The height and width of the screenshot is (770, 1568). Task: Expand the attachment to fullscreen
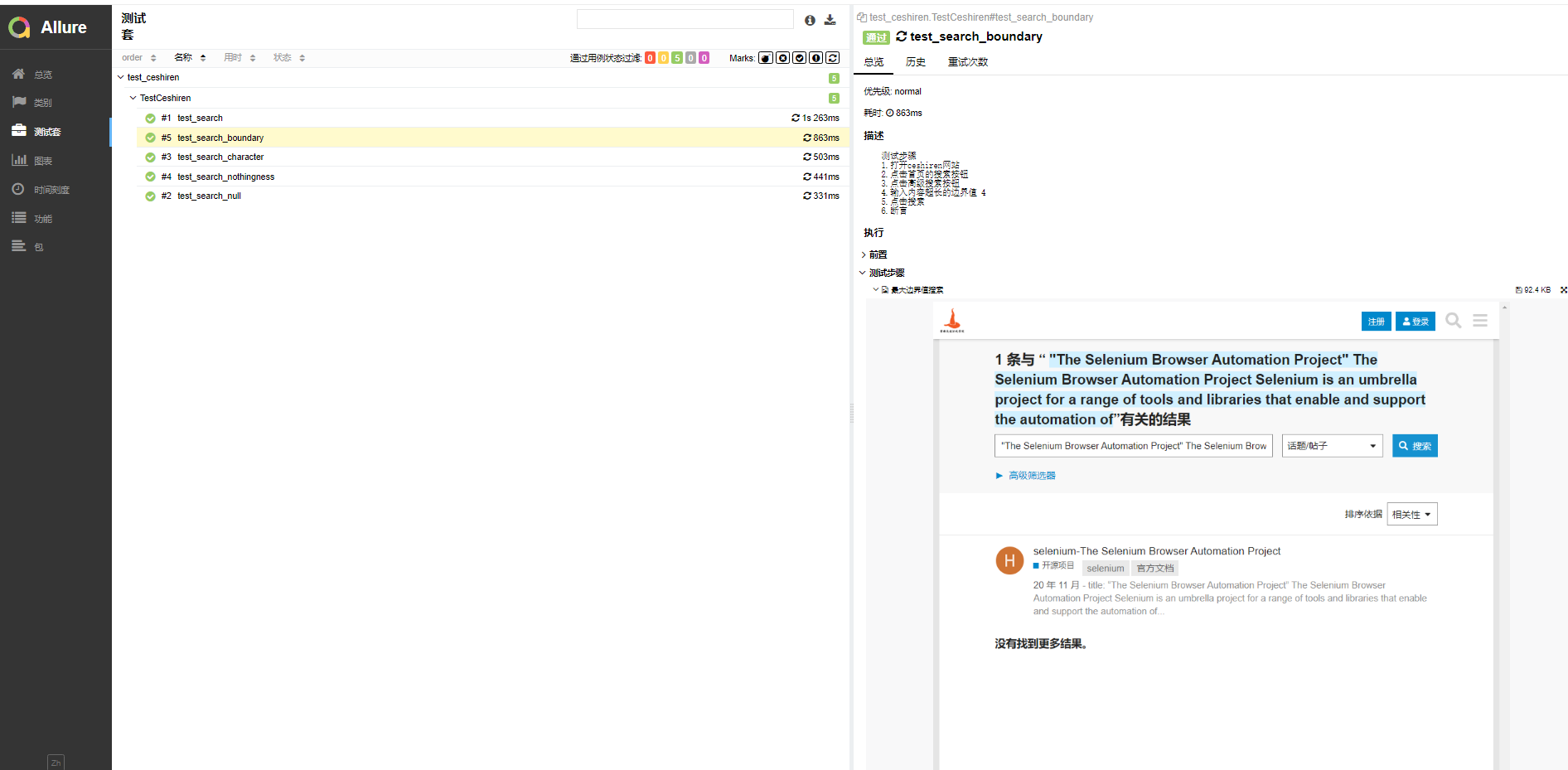[x=1563, y=290]
